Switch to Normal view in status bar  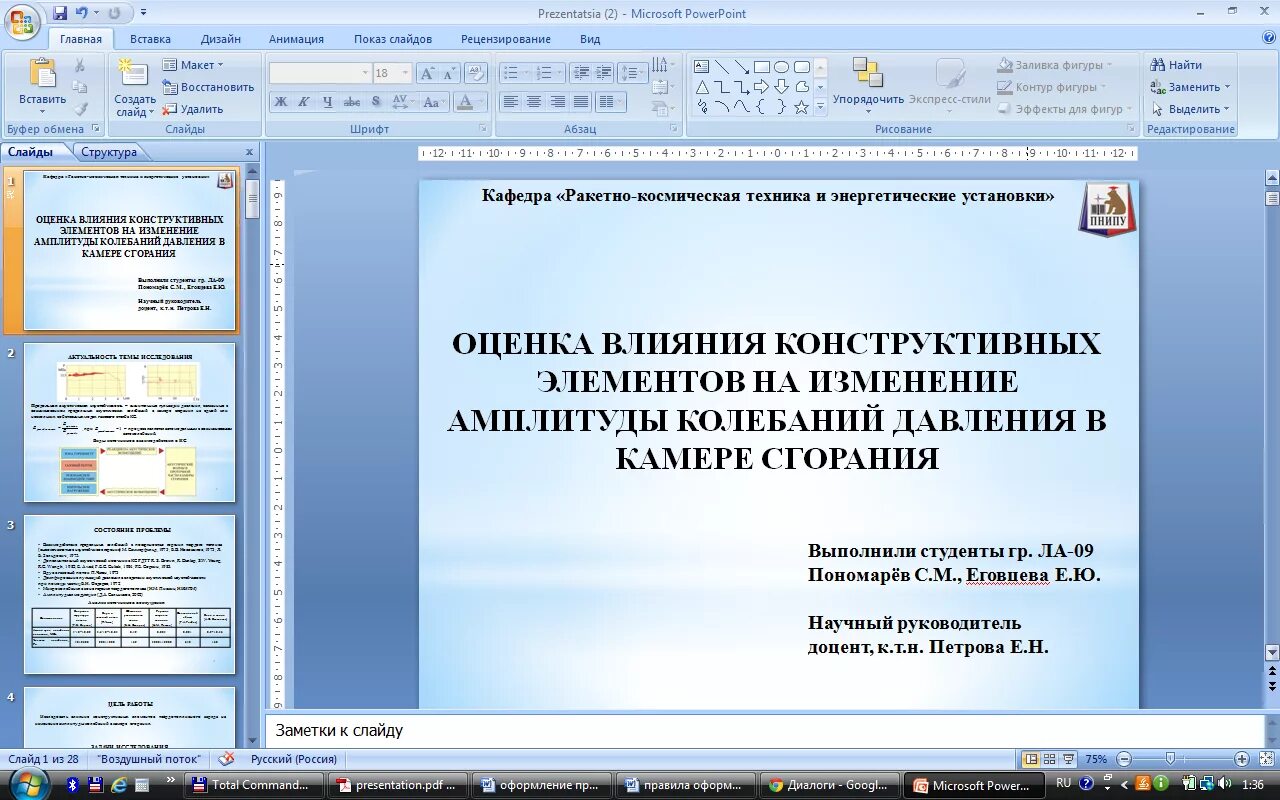tap(1031, 759)
